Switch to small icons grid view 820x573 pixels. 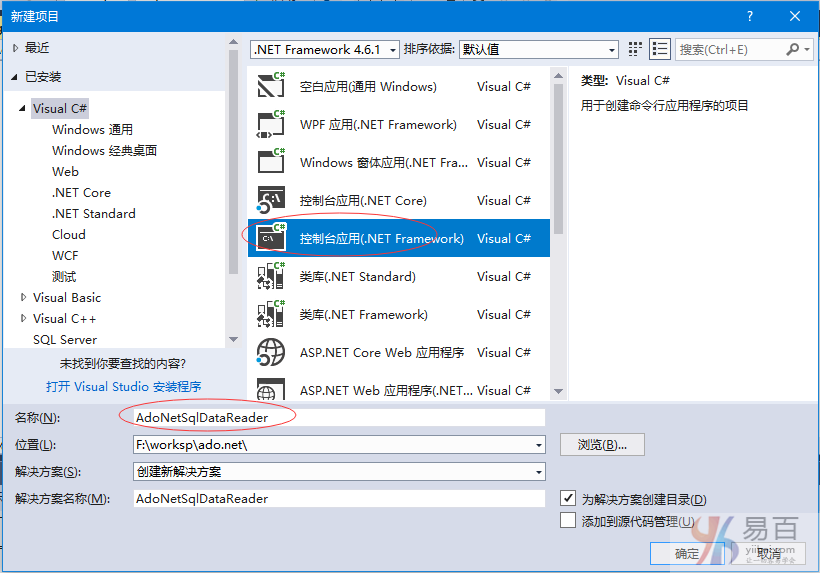636,49
